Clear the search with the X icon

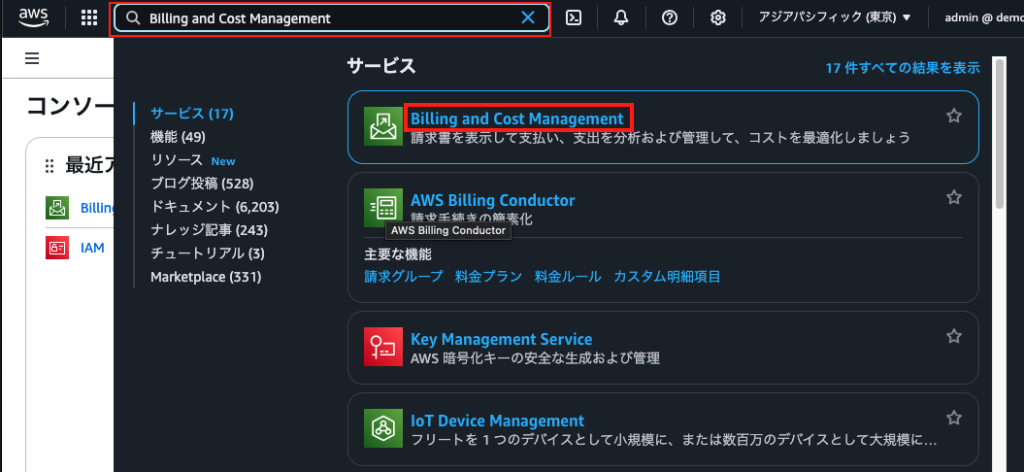pyautogui.click(x=528, y=18)
